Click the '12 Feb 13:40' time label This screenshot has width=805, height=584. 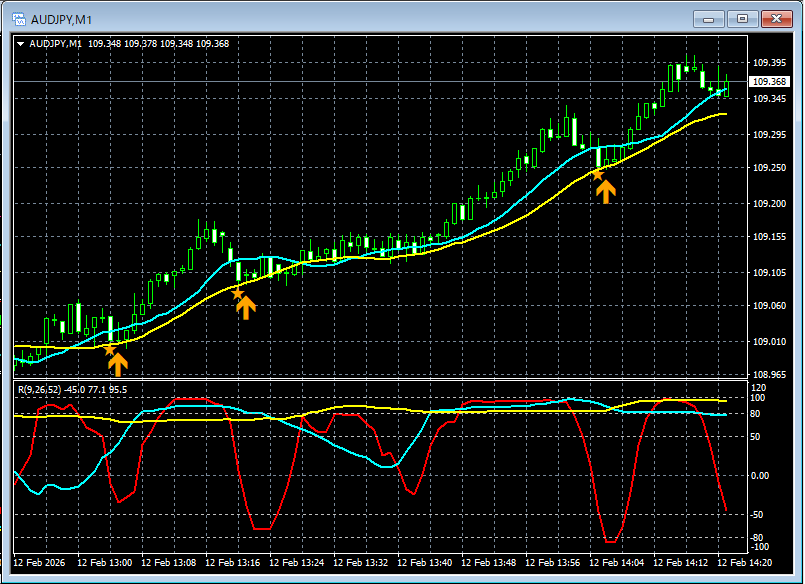pos(425,562)
